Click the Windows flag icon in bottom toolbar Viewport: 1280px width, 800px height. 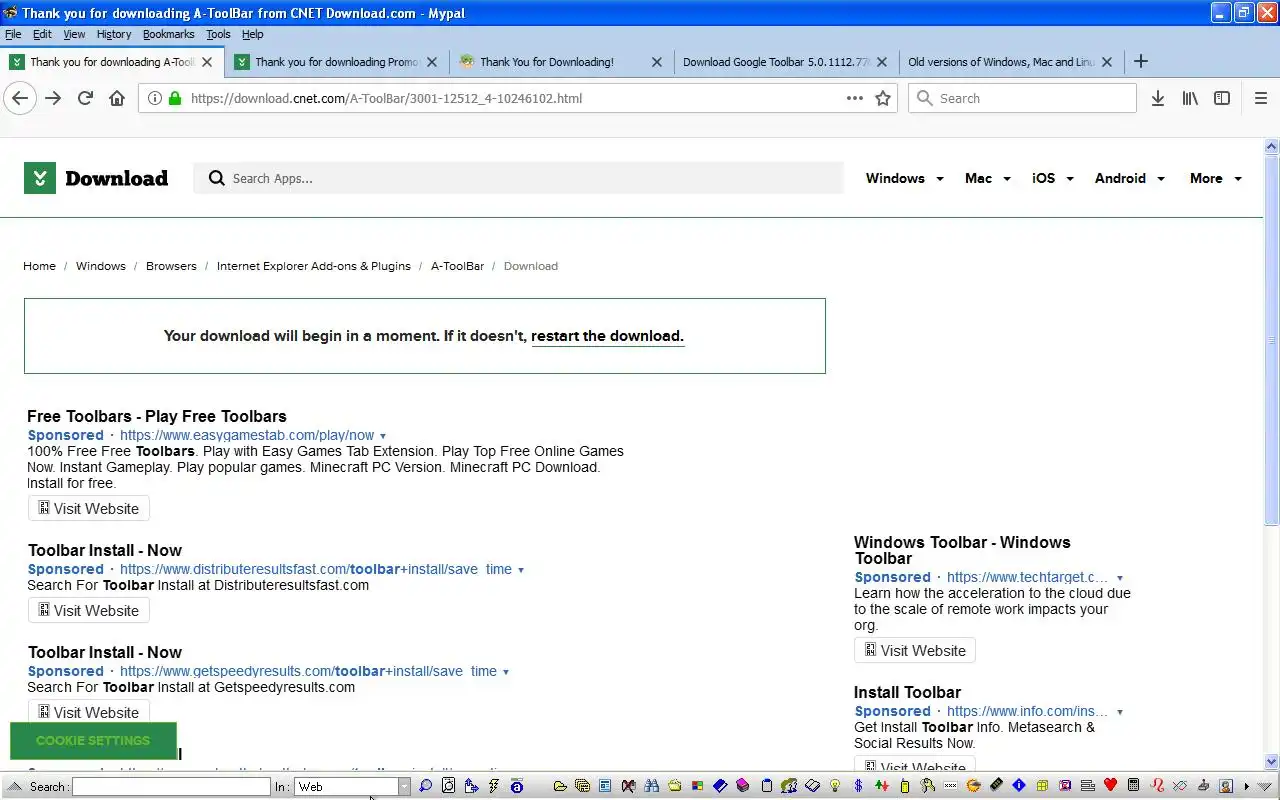(697, 786)
